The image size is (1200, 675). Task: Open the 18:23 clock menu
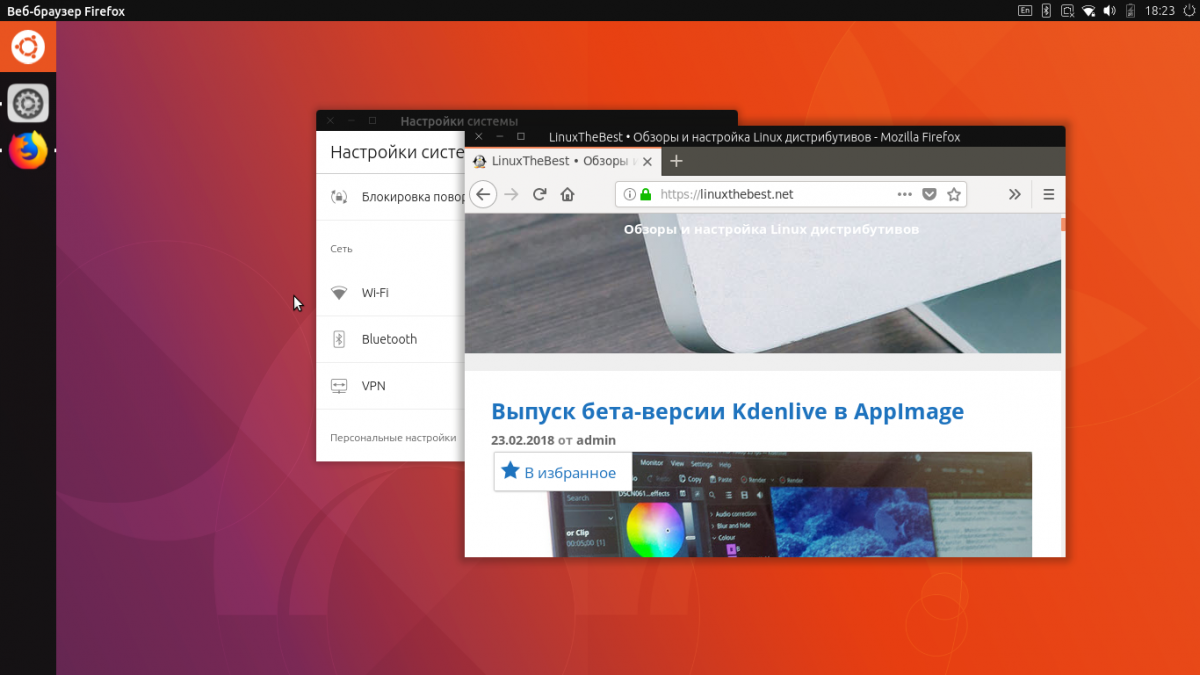pos(1160,10)
